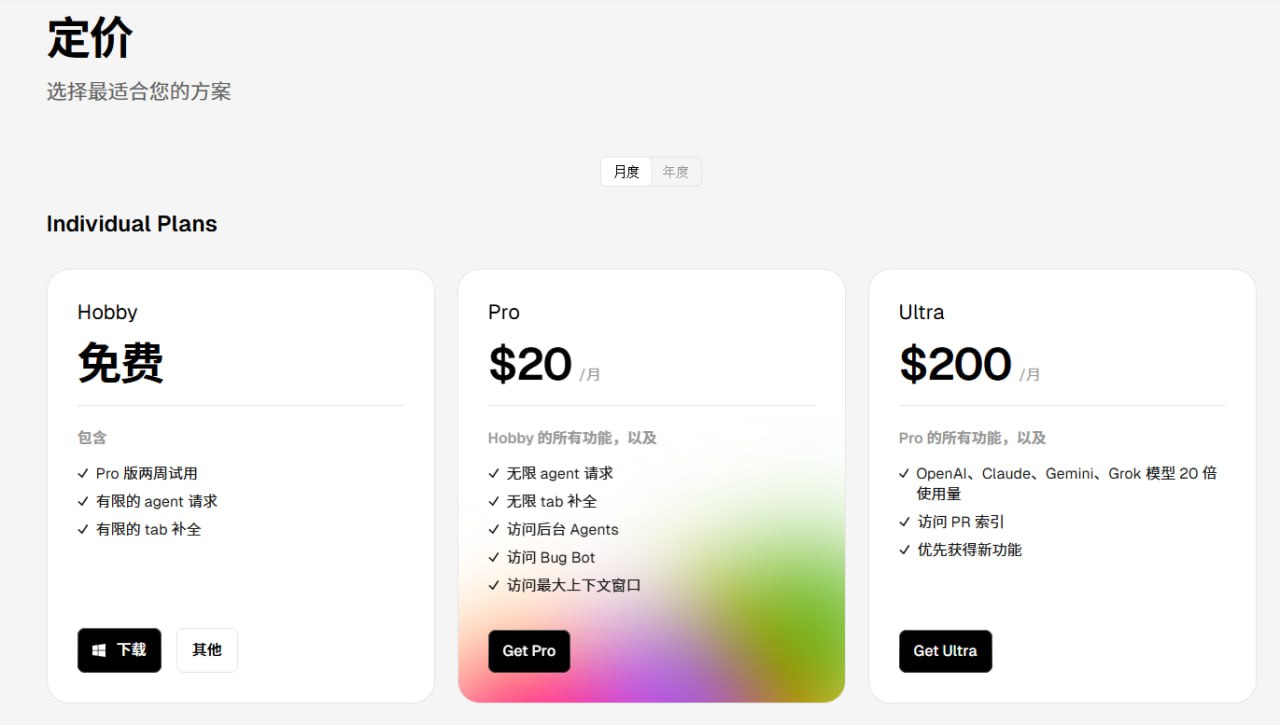1280x725 pixels.
Task: Switch billing to 月度 (monthly)
Action: click(626, 172)
